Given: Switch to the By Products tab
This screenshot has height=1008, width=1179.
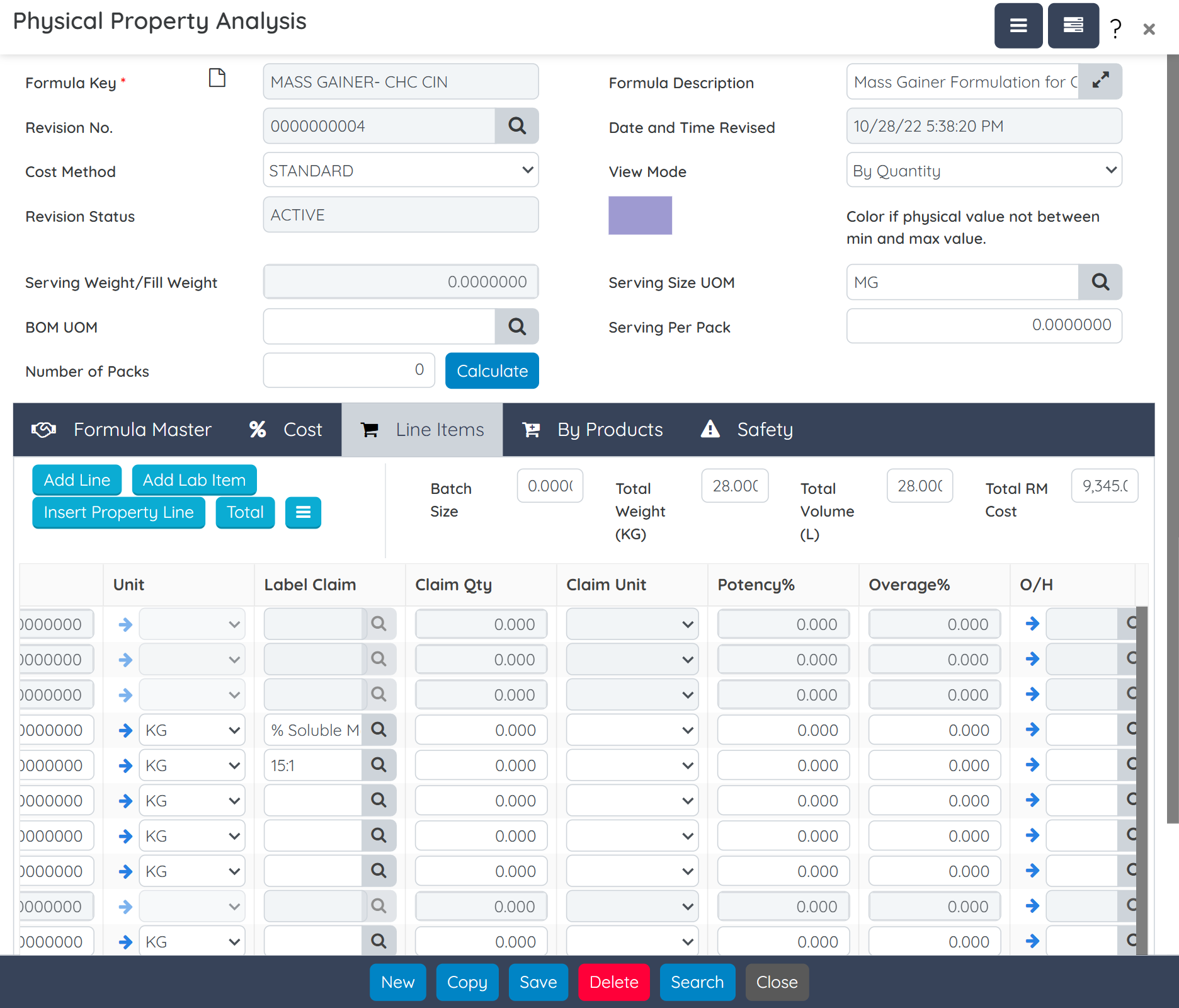Looking at the screenshot, I should click(593, 430).
